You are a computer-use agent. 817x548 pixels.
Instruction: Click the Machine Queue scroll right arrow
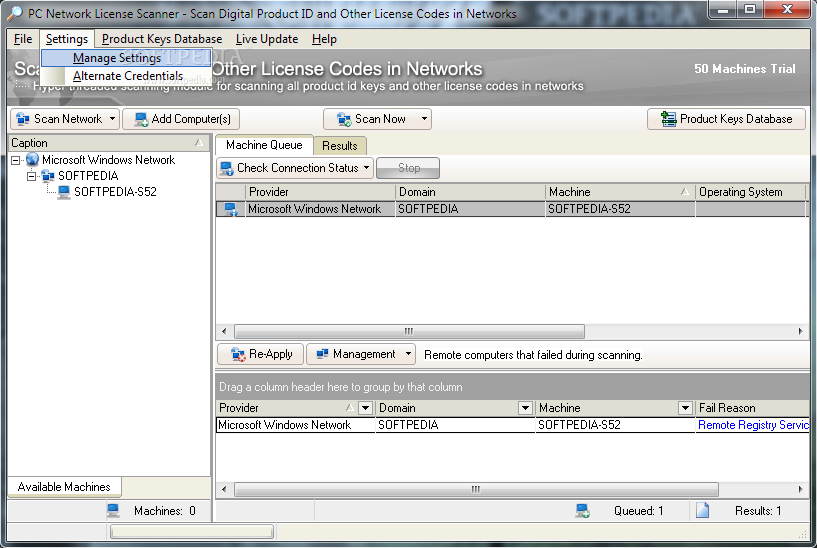click(x=801, y=331)
